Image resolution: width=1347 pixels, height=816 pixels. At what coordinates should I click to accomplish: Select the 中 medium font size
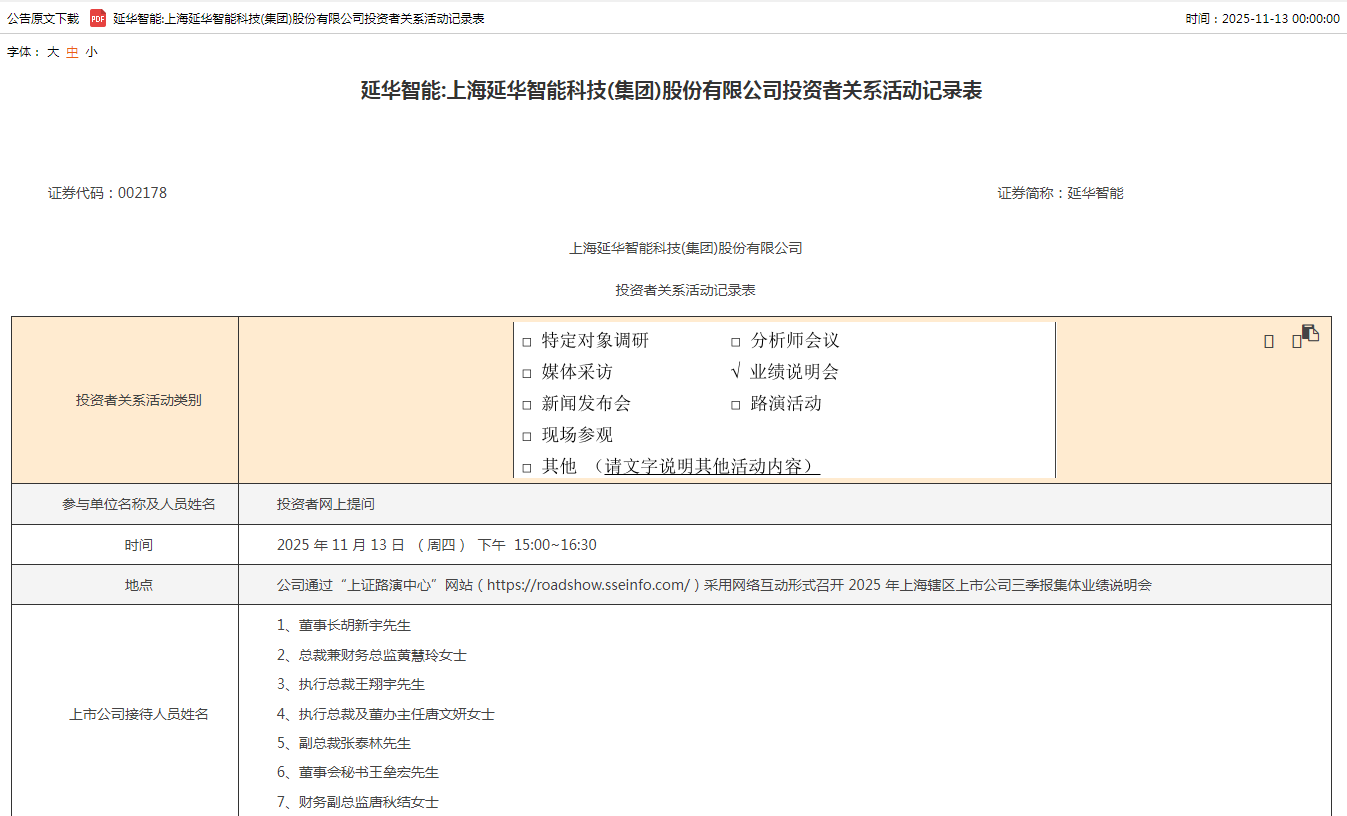click(x=72, y=52)
